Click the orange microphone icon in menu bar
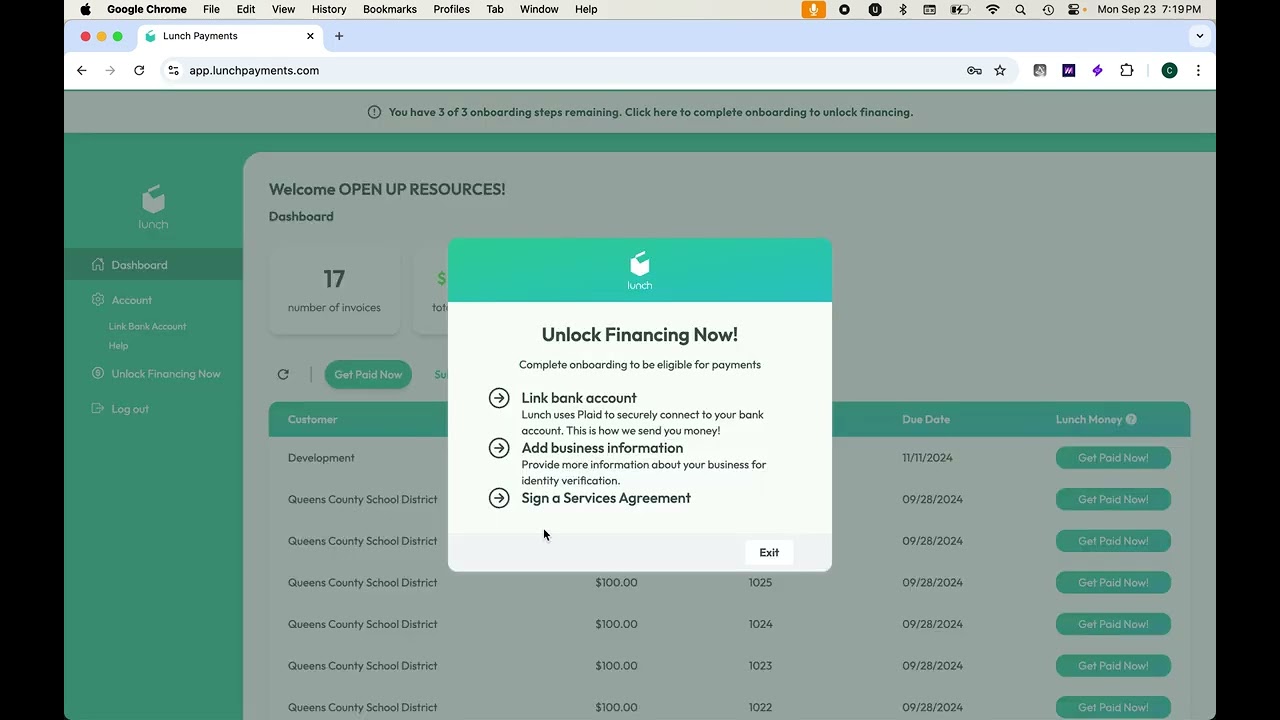The width and height of the screenshot is (1280, 720). pos(814,9)
